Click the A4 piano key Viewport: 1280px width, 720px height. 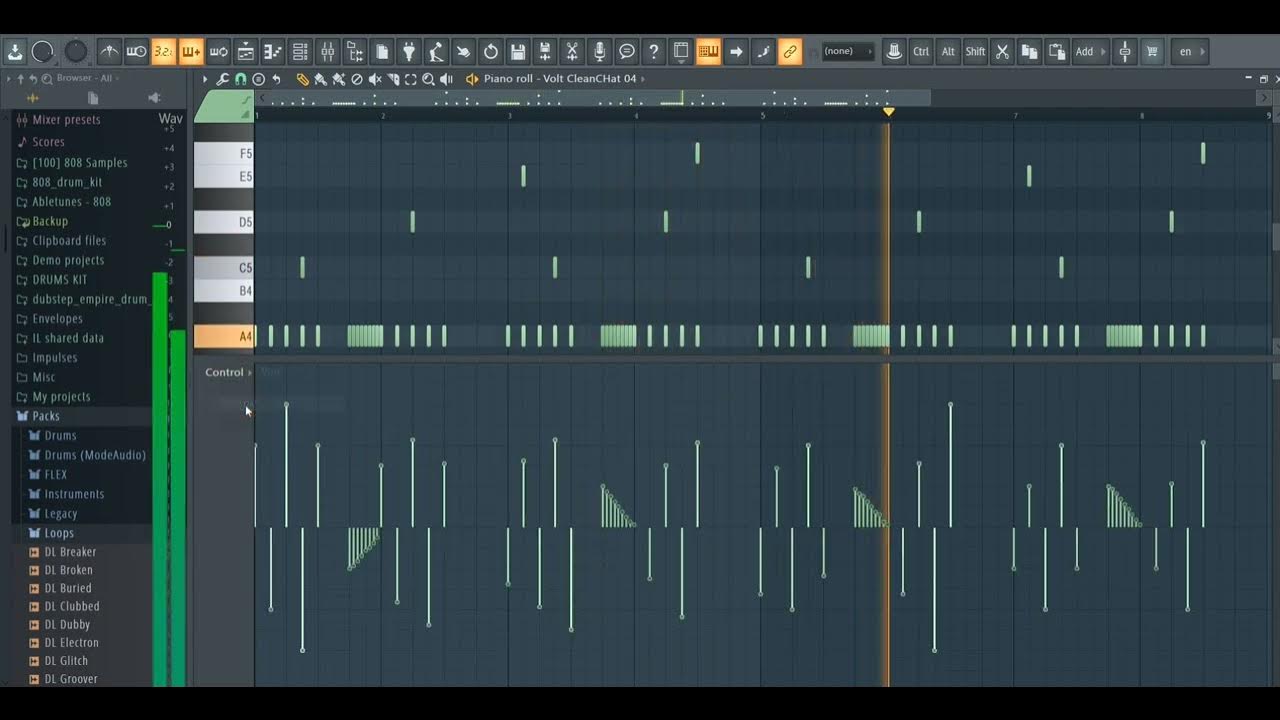coord(224,337)
